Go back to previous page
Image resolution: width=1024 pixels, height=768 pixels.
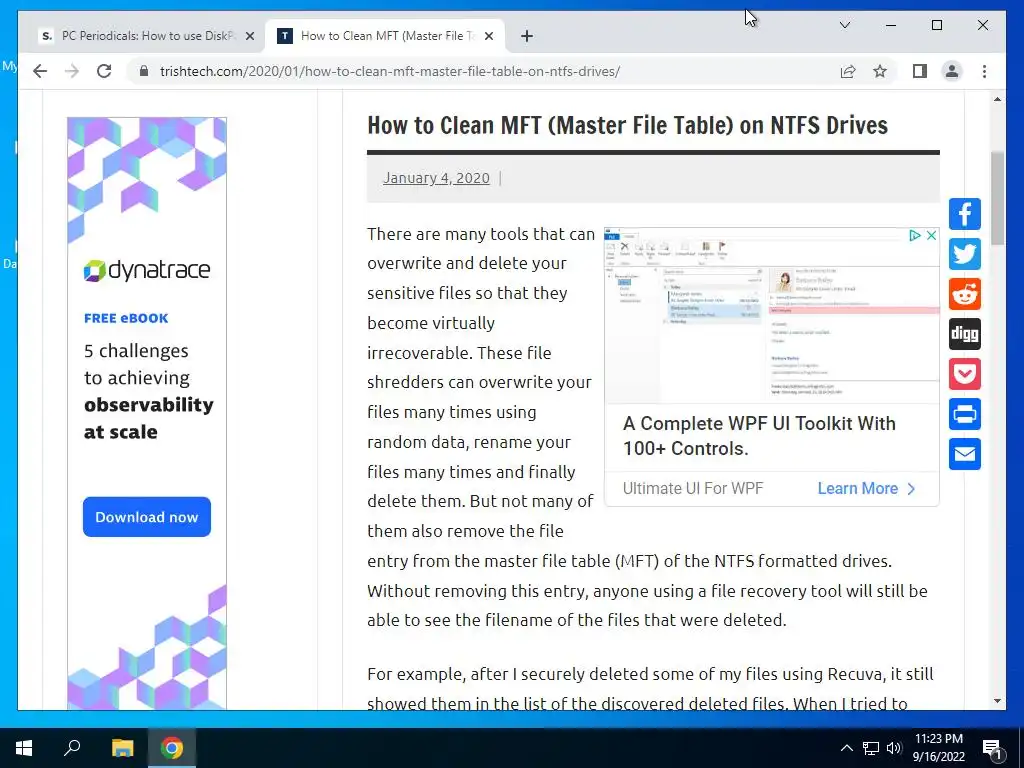coord(40,71)
